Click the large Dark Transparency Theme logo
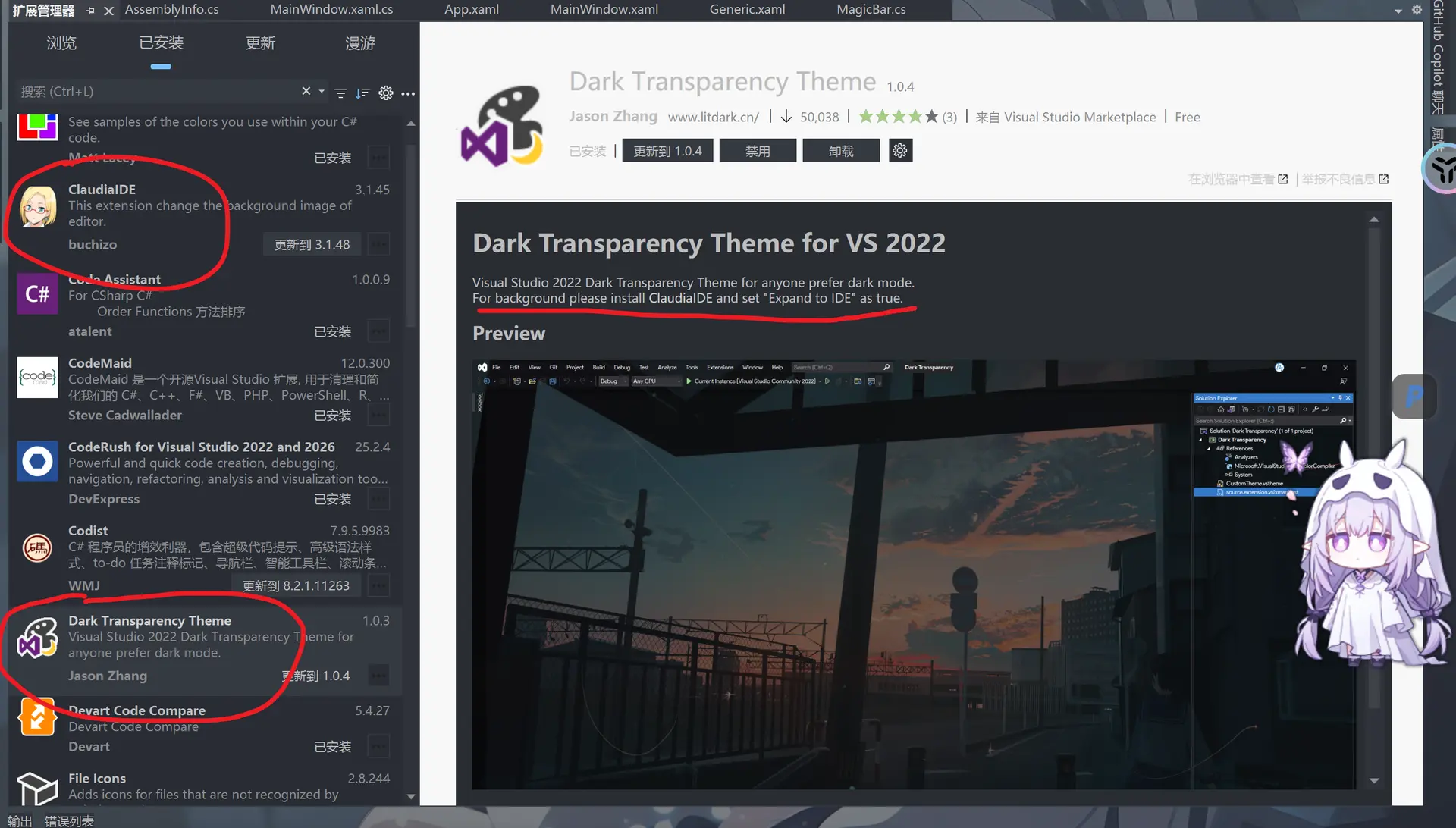The image size is (1456, 828). tap(503, 126)
